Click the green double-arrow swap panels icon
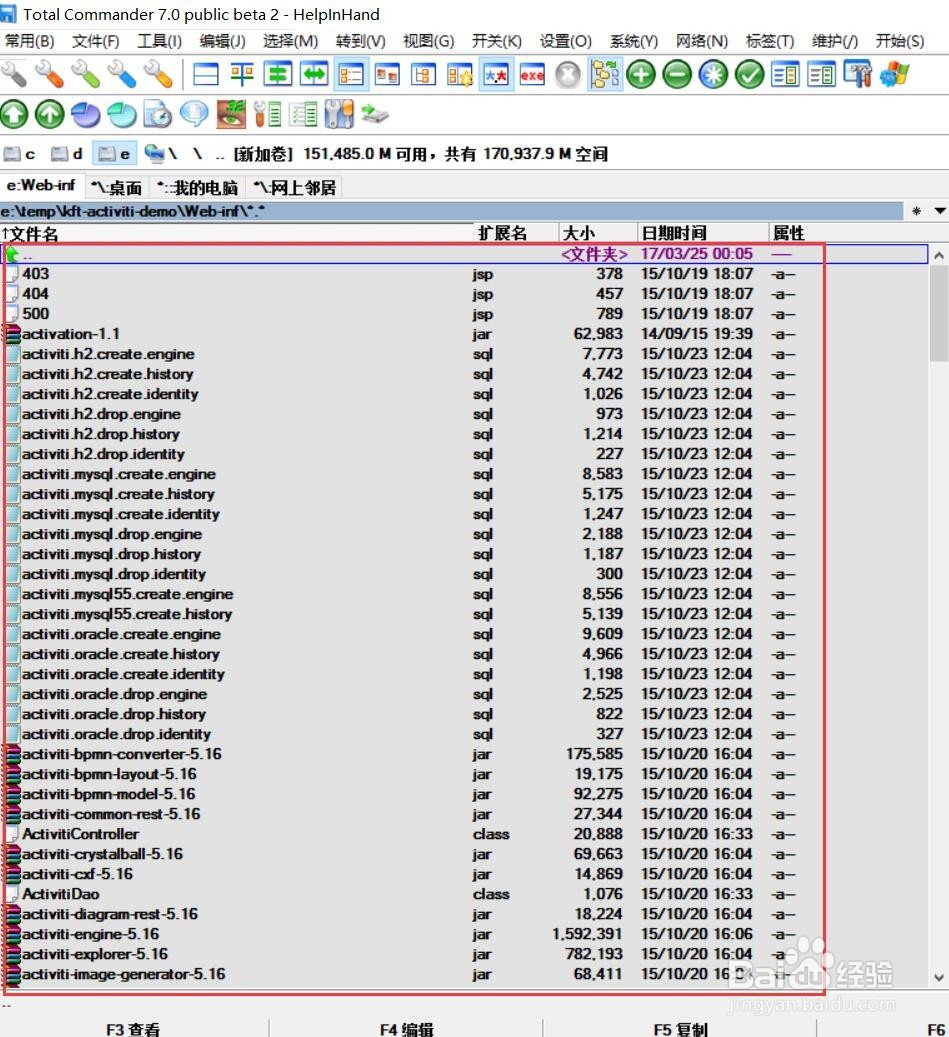Screen dimensions: 949x1037 314,74
